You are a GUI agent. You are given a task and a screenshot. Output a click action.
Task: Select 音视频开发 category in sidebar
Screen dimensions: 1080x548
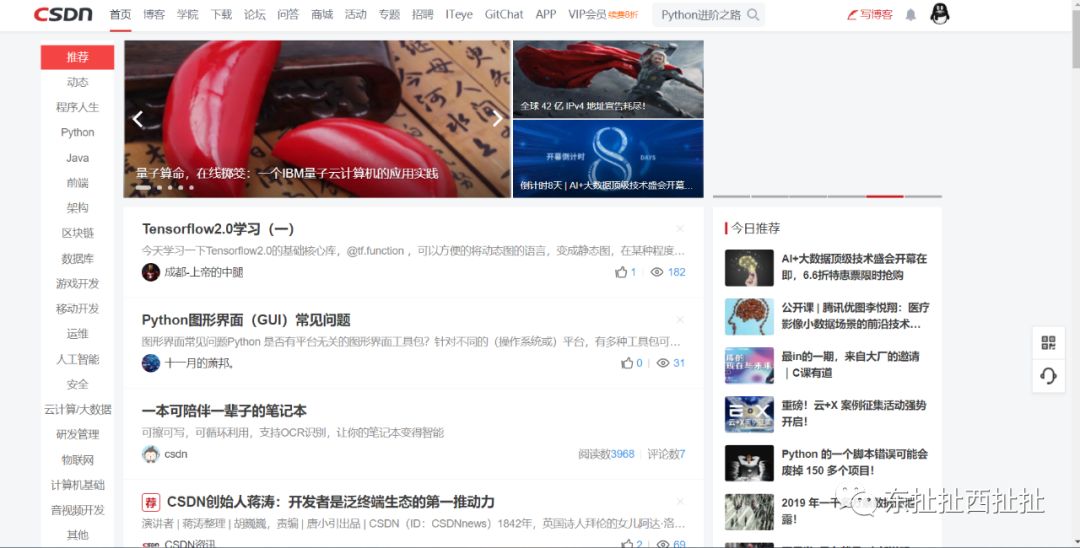77,509
